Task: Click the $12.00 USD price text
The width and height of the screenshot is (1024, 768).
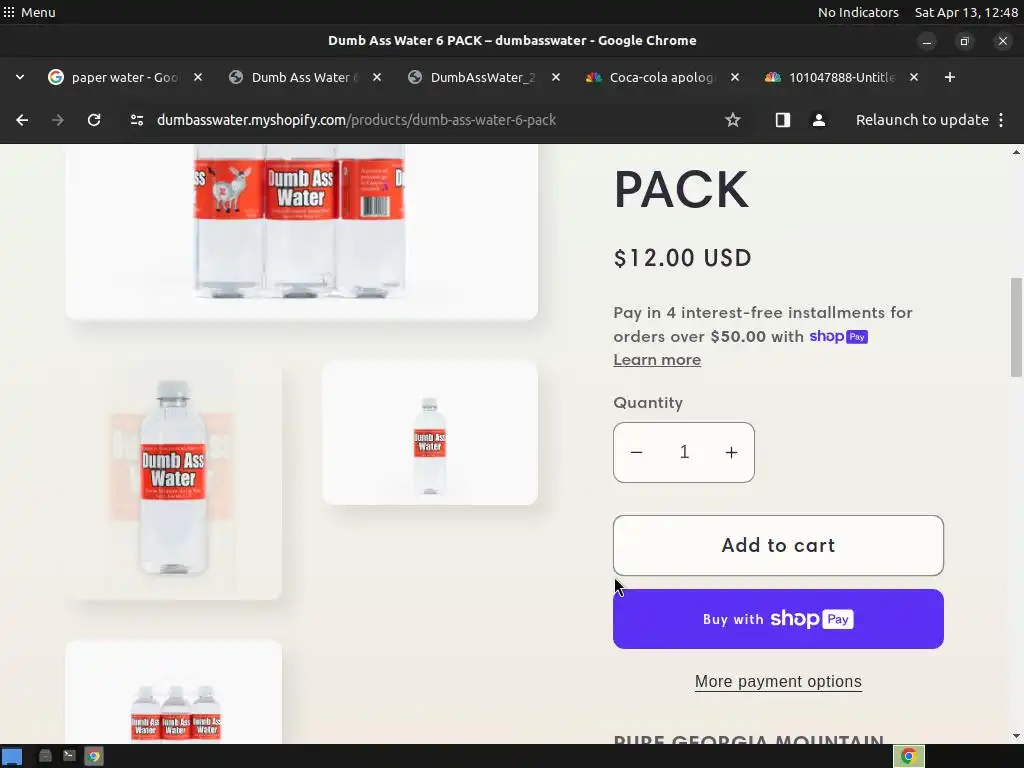Action: coord(682,258)
